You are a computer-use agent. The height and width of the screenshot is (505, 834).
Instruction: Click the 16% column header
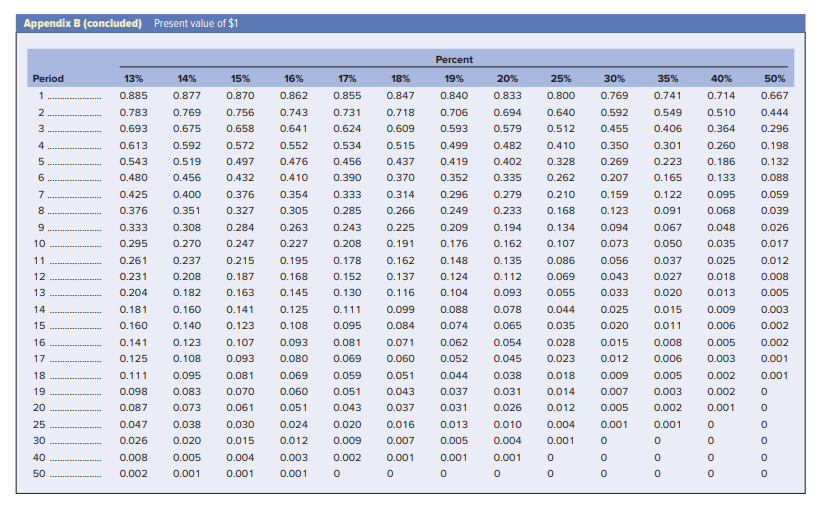(x=294, y=79)
